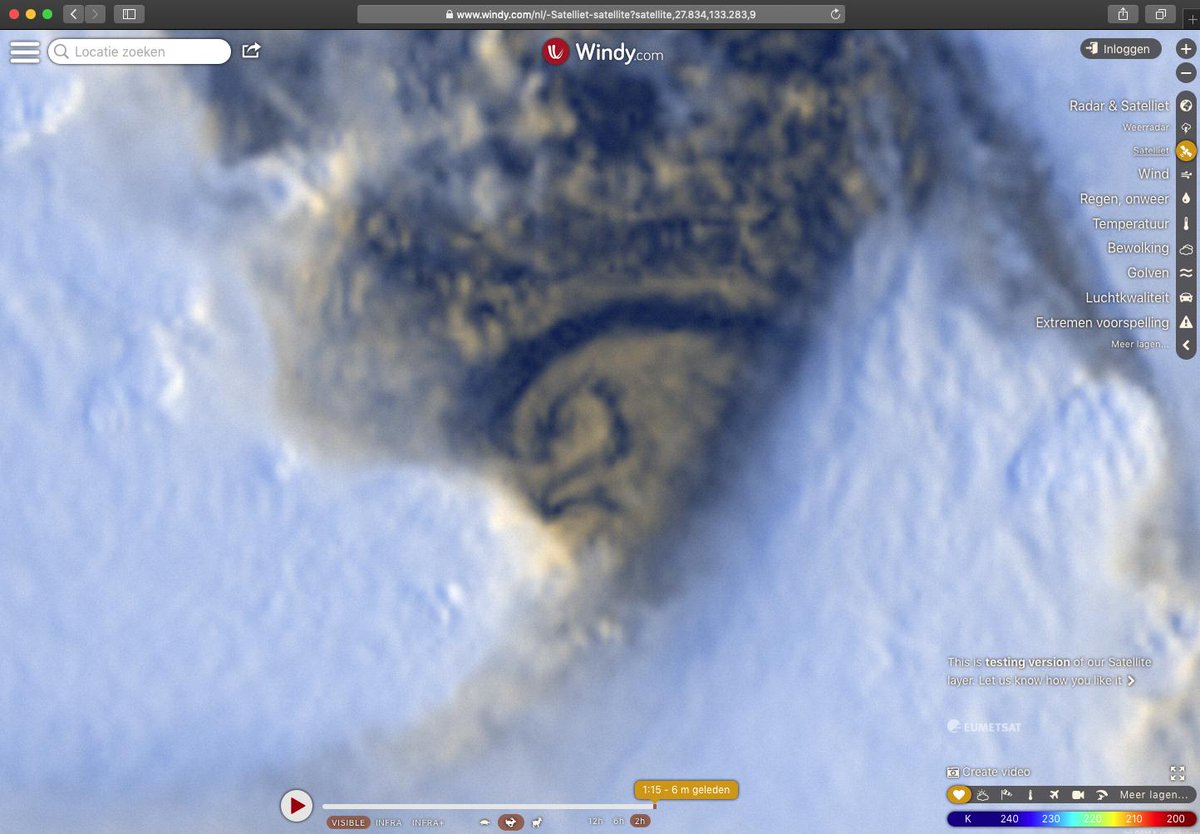The image size is (1200, 834).
Task: Enter fullscreen with the expand-arrows icon
Action: pos(1177,773)
